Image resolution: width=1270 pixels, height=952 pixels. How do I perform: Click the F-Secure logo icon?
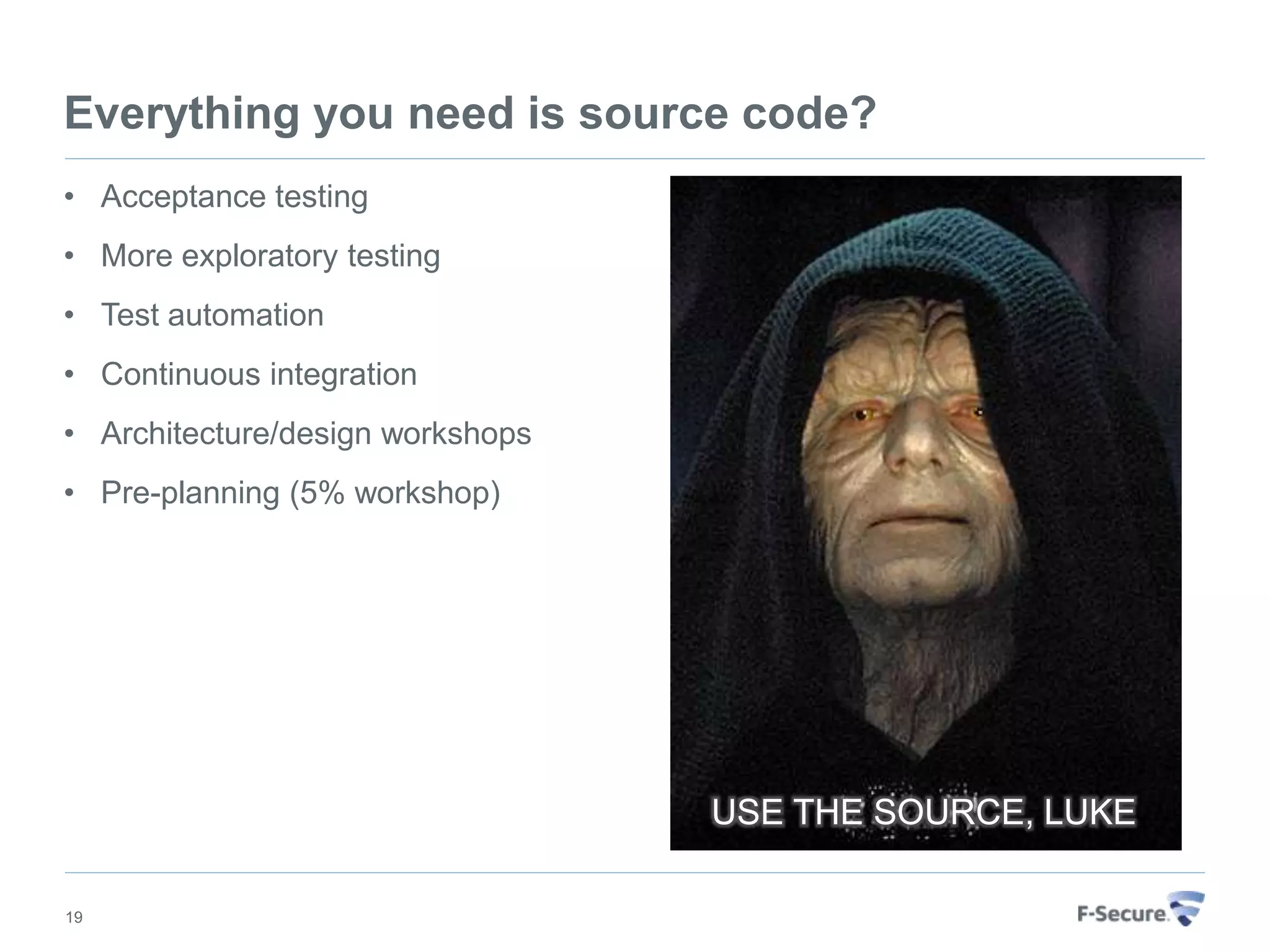(x=1140, y=909)
